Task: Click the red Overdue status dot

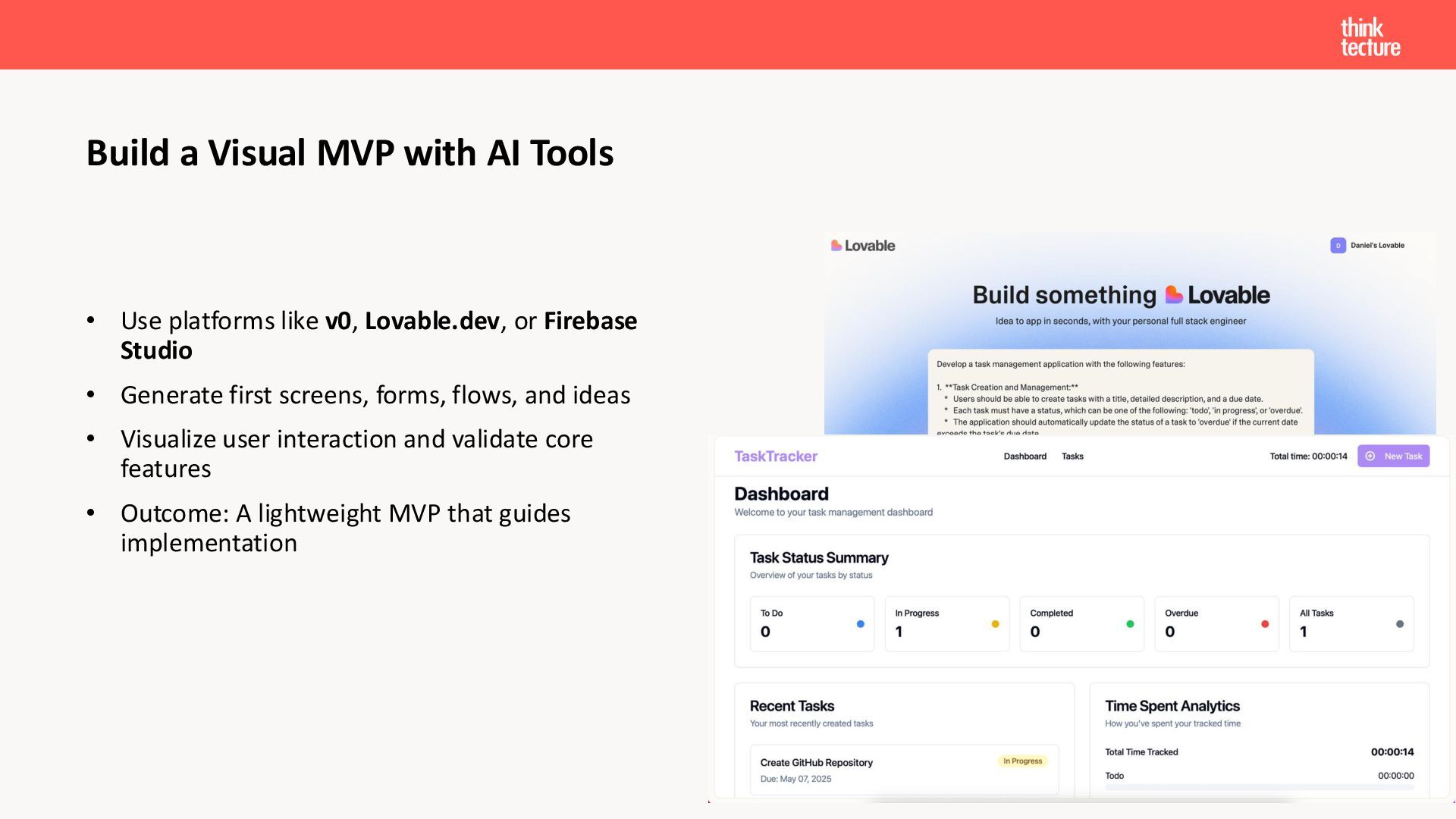Action: [1265, 624]
